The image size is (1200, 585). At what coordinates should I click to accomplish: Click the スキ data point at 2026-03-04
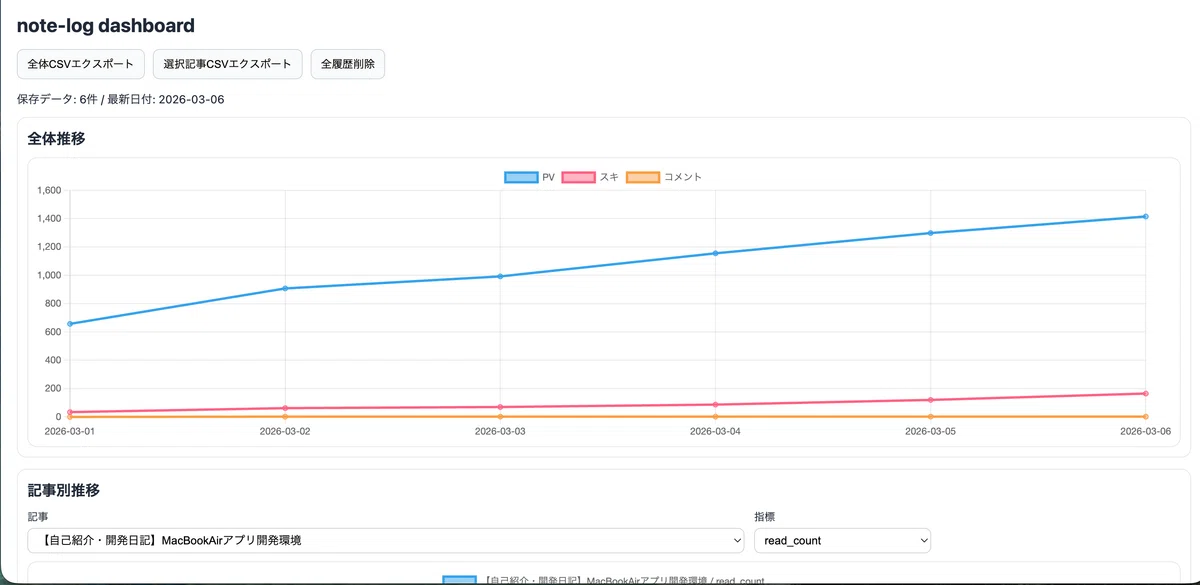pyautogui.click(x=715, y=404)
